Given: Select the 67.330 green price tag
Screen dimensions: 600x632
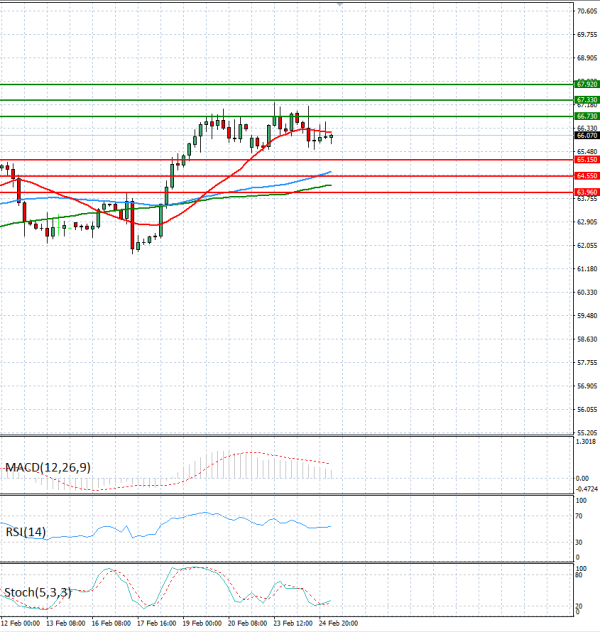Looking at the screenshot, I should [587, 100].
